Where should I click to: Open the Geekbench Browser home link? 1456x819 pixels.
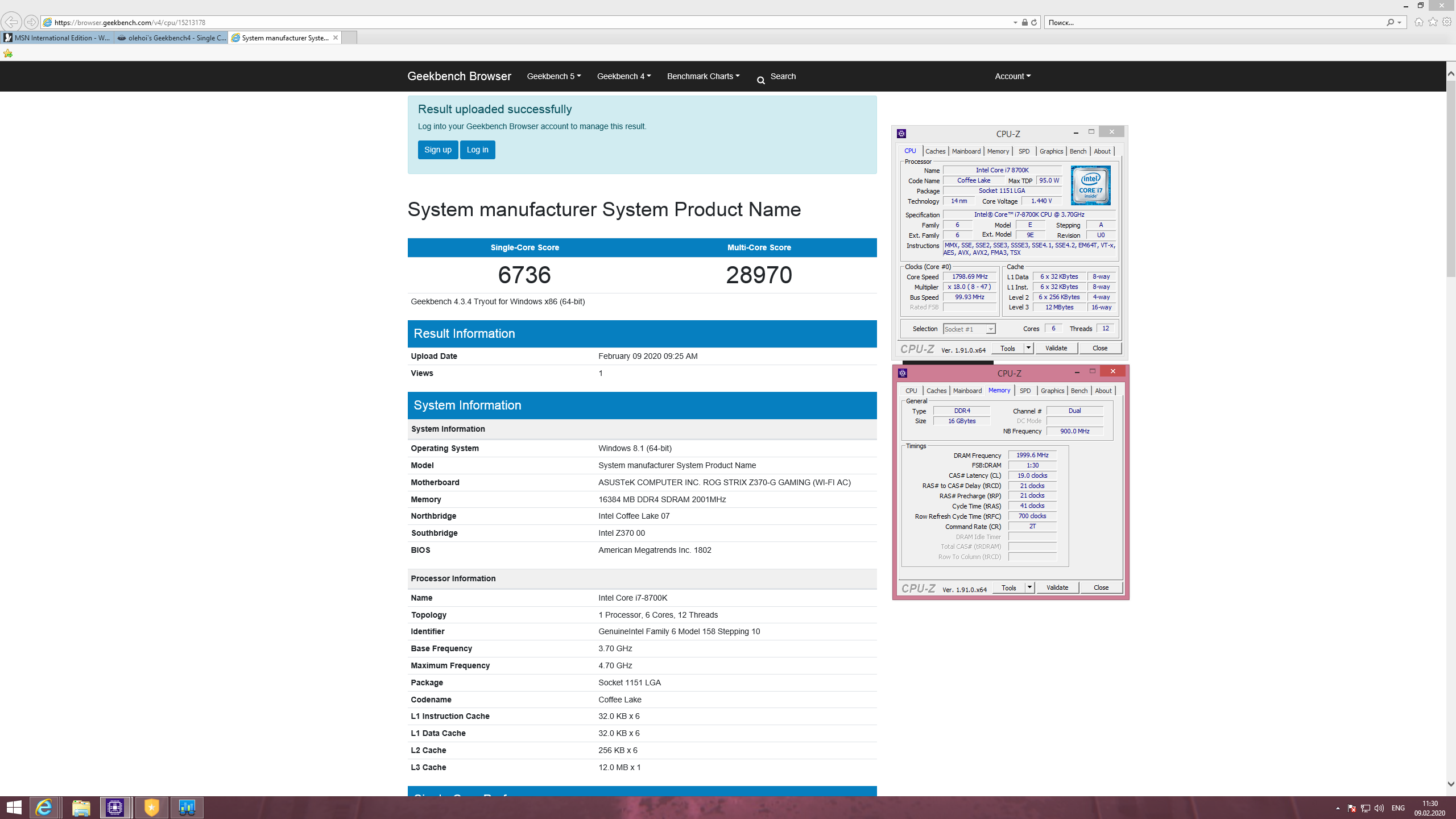pyautogui.click(x=459, y=76)
